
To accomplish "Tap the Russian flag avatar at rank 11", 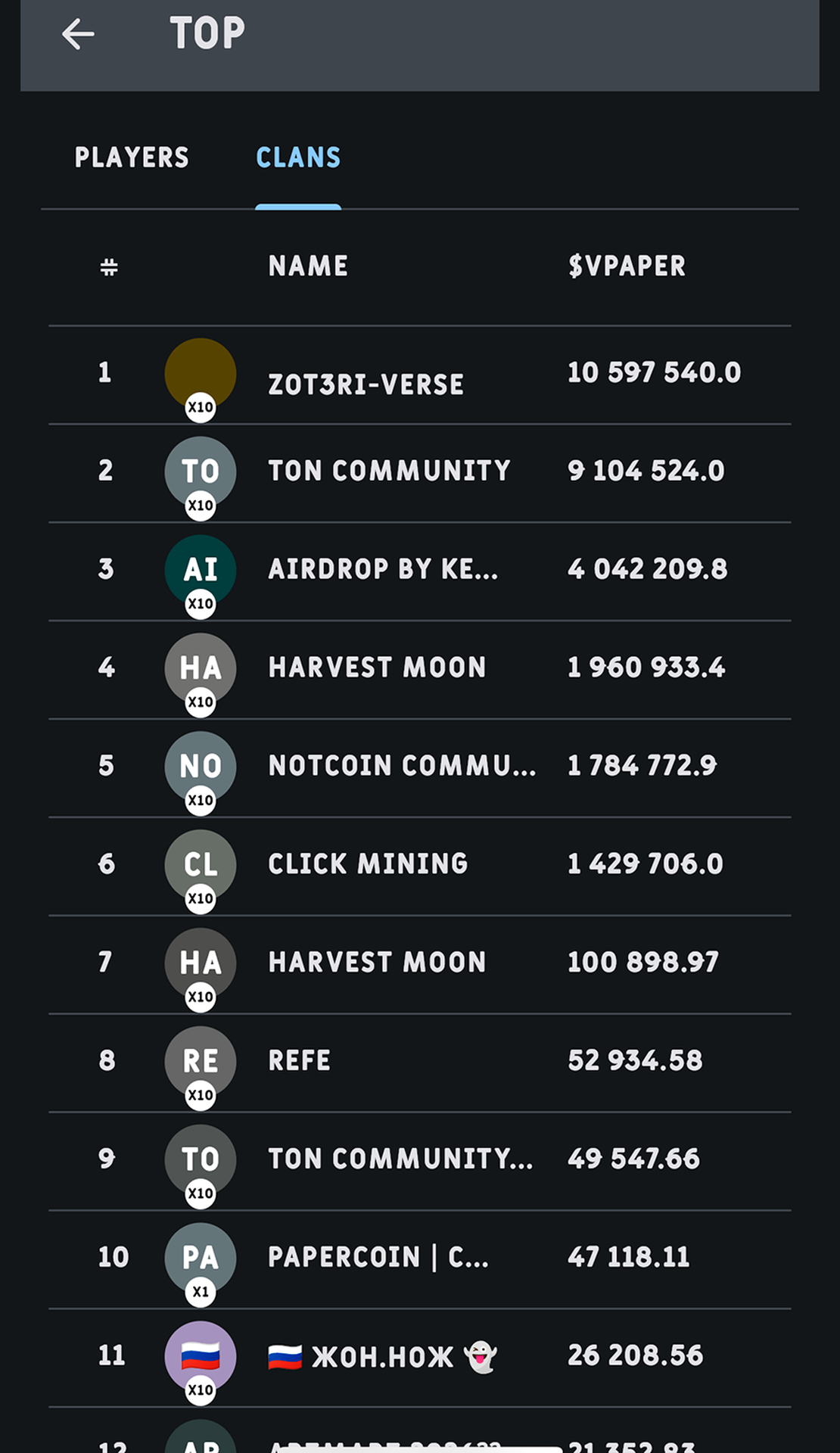I will [201, 1358].
